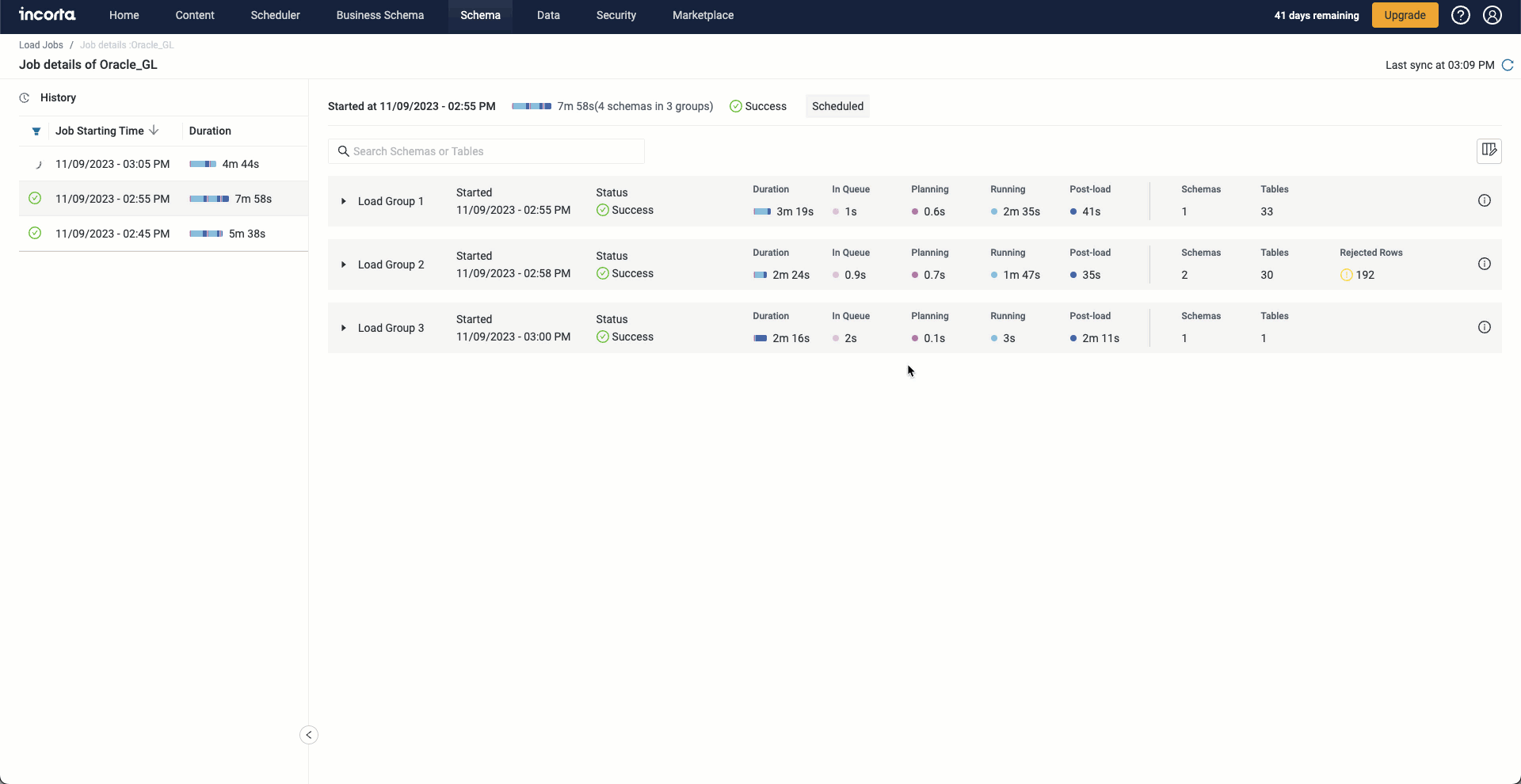The width and height of the screenshot is (1521, 784).
Task: Click Load Group 2 running 1m 47s
Action: click(x=1021, y=275)
